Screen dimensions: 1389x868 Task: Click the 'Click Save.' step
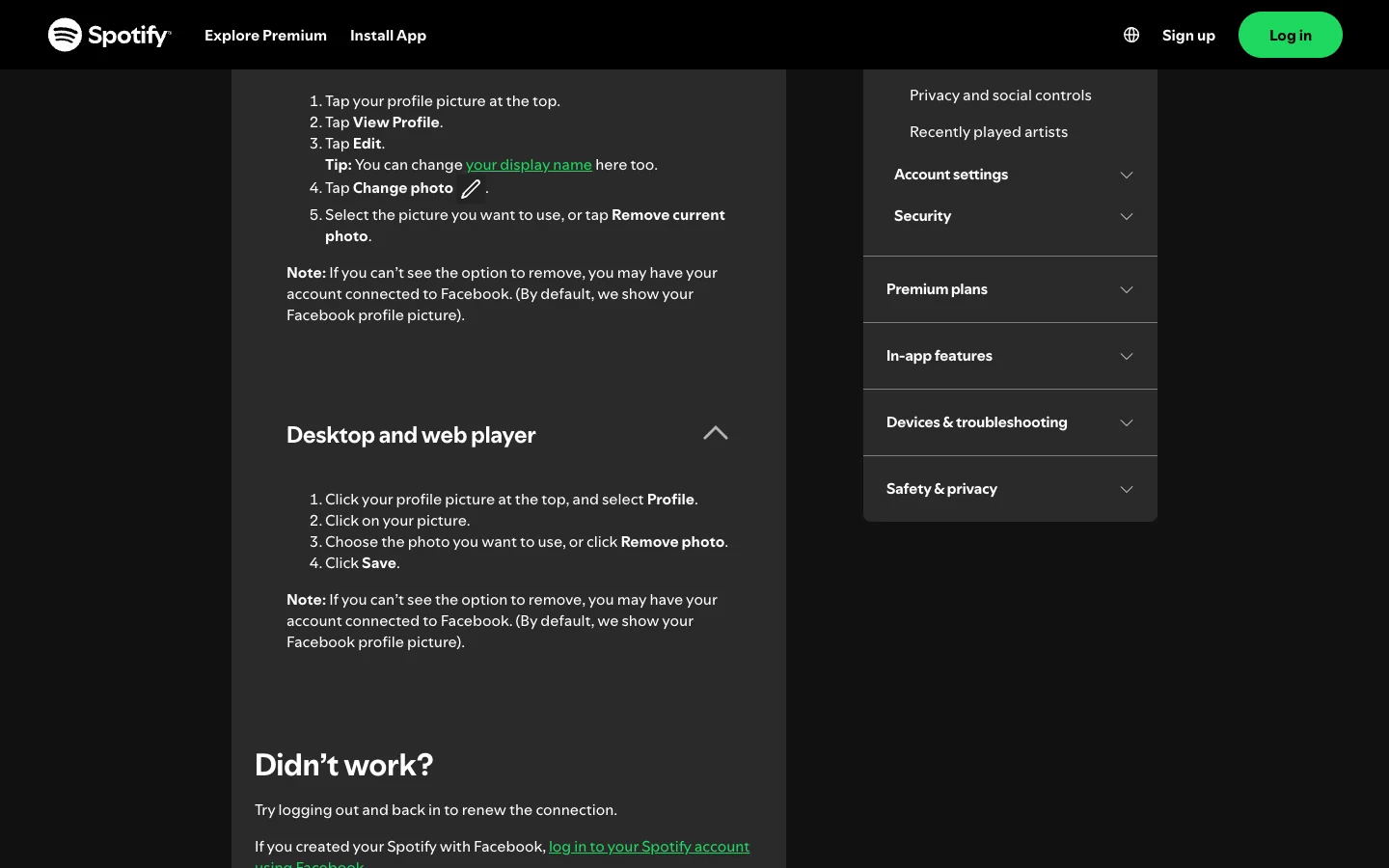point(363,563)
